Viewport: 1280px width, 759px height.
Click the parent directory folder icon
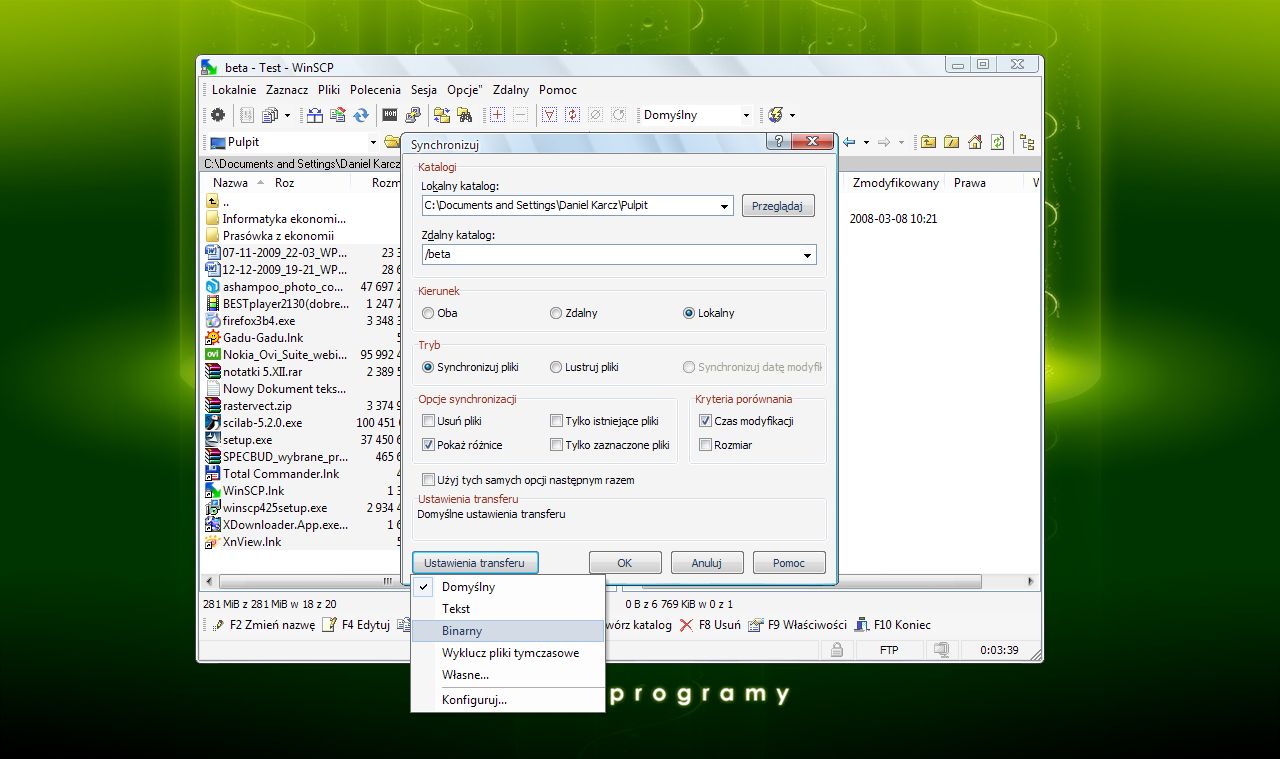(928, 142)
